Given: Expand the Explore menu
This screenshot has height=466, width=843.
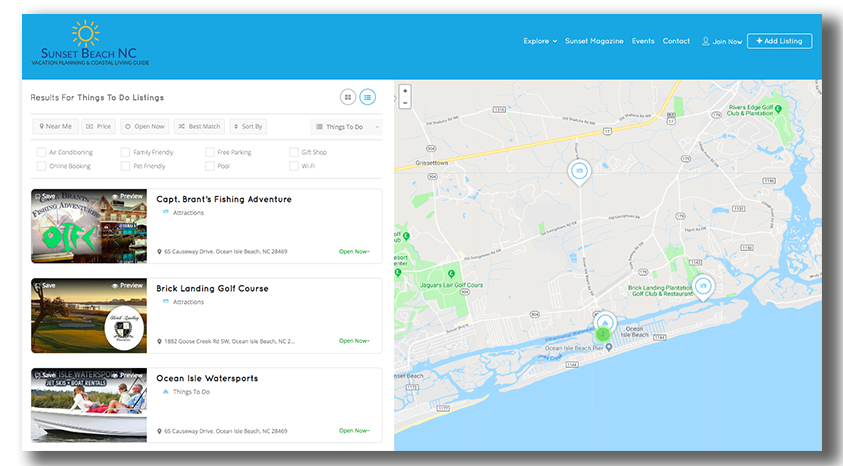Looking at the screenshot, I should click(x=540, y=41).
